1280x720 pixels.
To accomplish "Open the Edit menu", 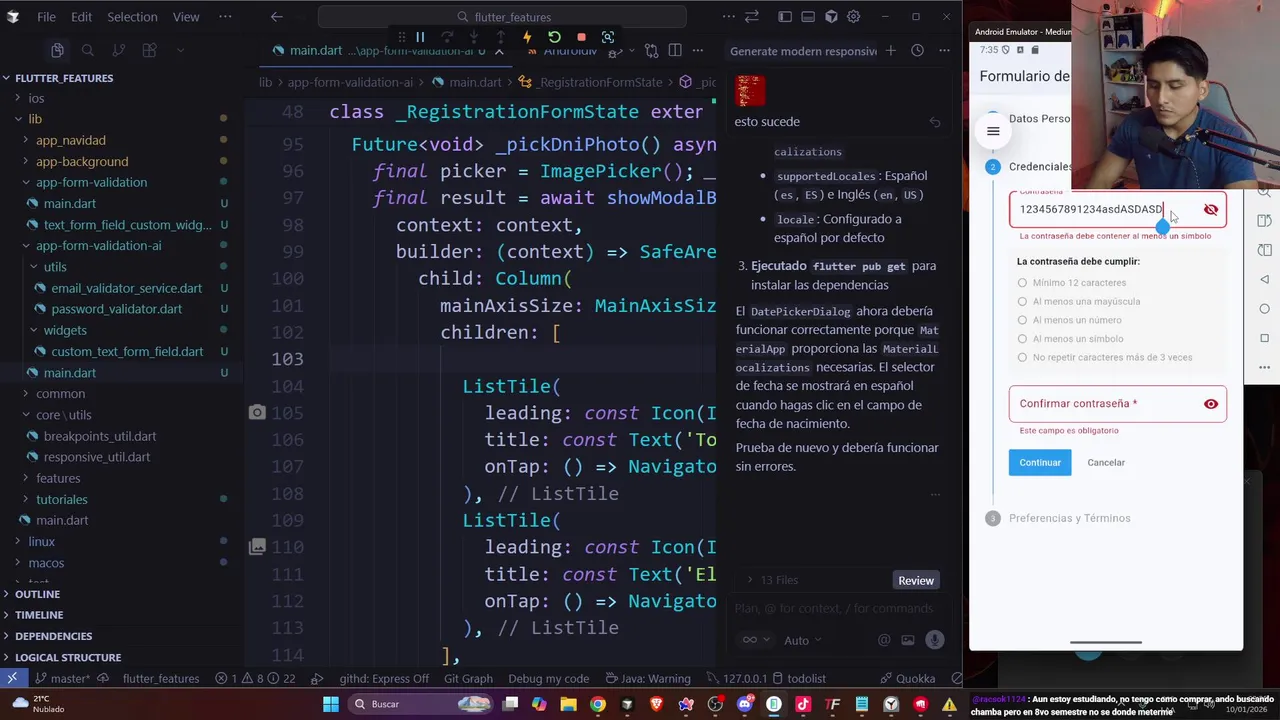I will 82,17.
